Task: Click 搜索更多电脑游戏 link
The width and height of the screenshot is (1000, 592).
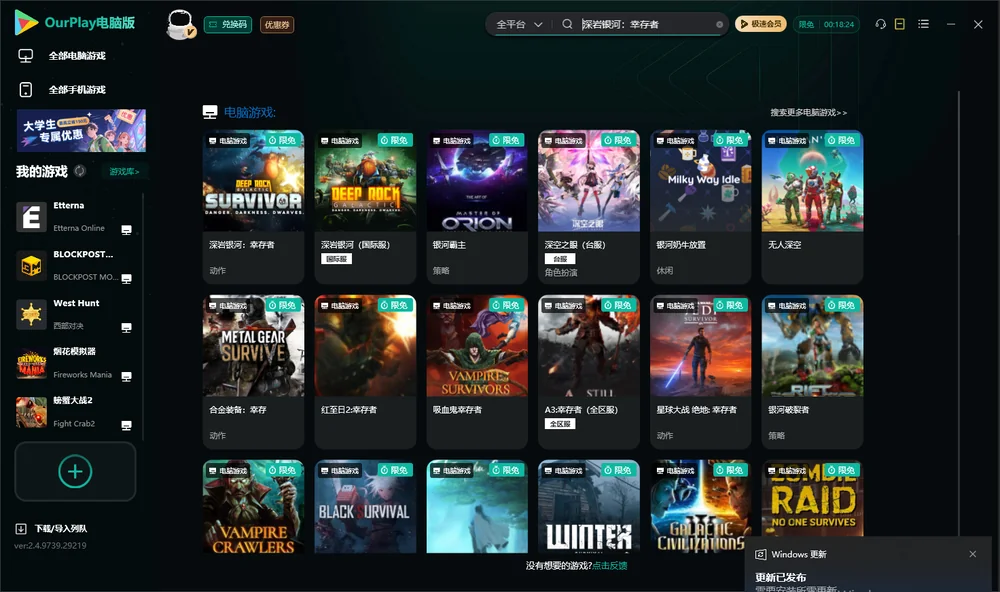Action: pyautogui.click(x=809, y=113)
